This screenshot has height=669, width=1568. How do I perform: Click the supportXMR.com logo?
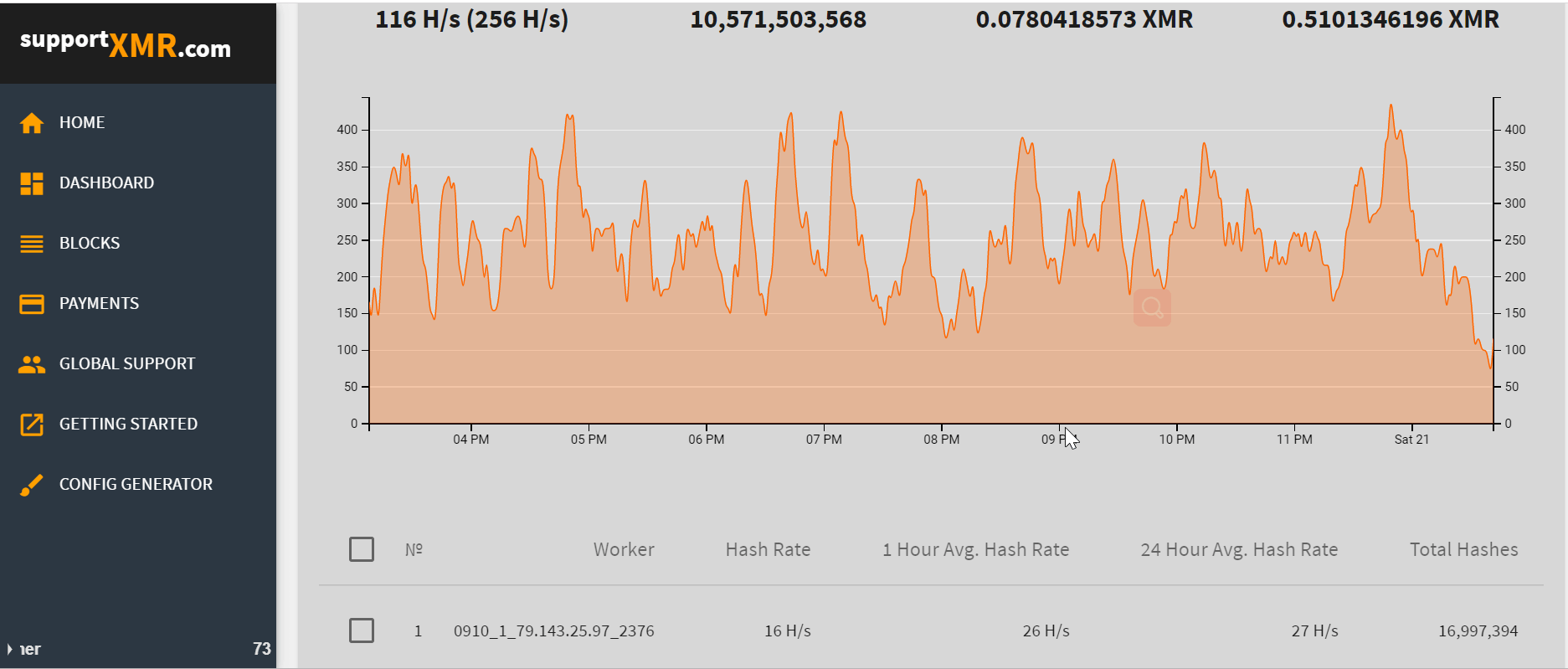pos(126,44)
